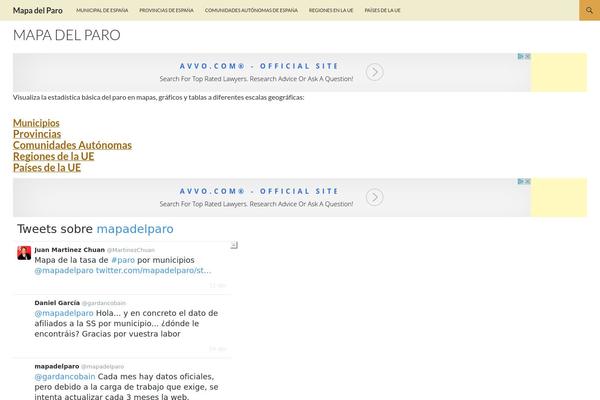Click the arrow circle in lower Avvo ad

click(374, 197)
